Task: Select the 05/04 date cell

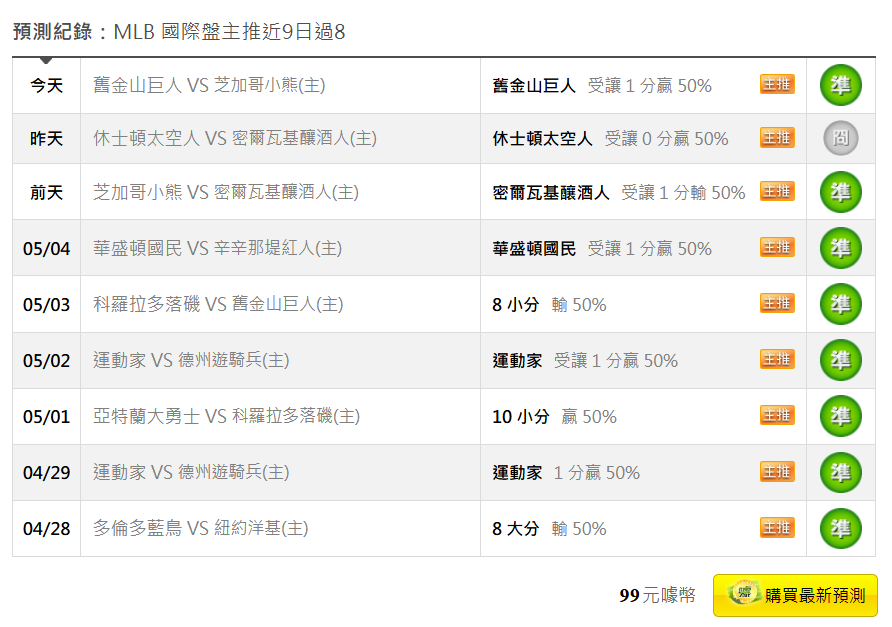Action: click(46, 248)
